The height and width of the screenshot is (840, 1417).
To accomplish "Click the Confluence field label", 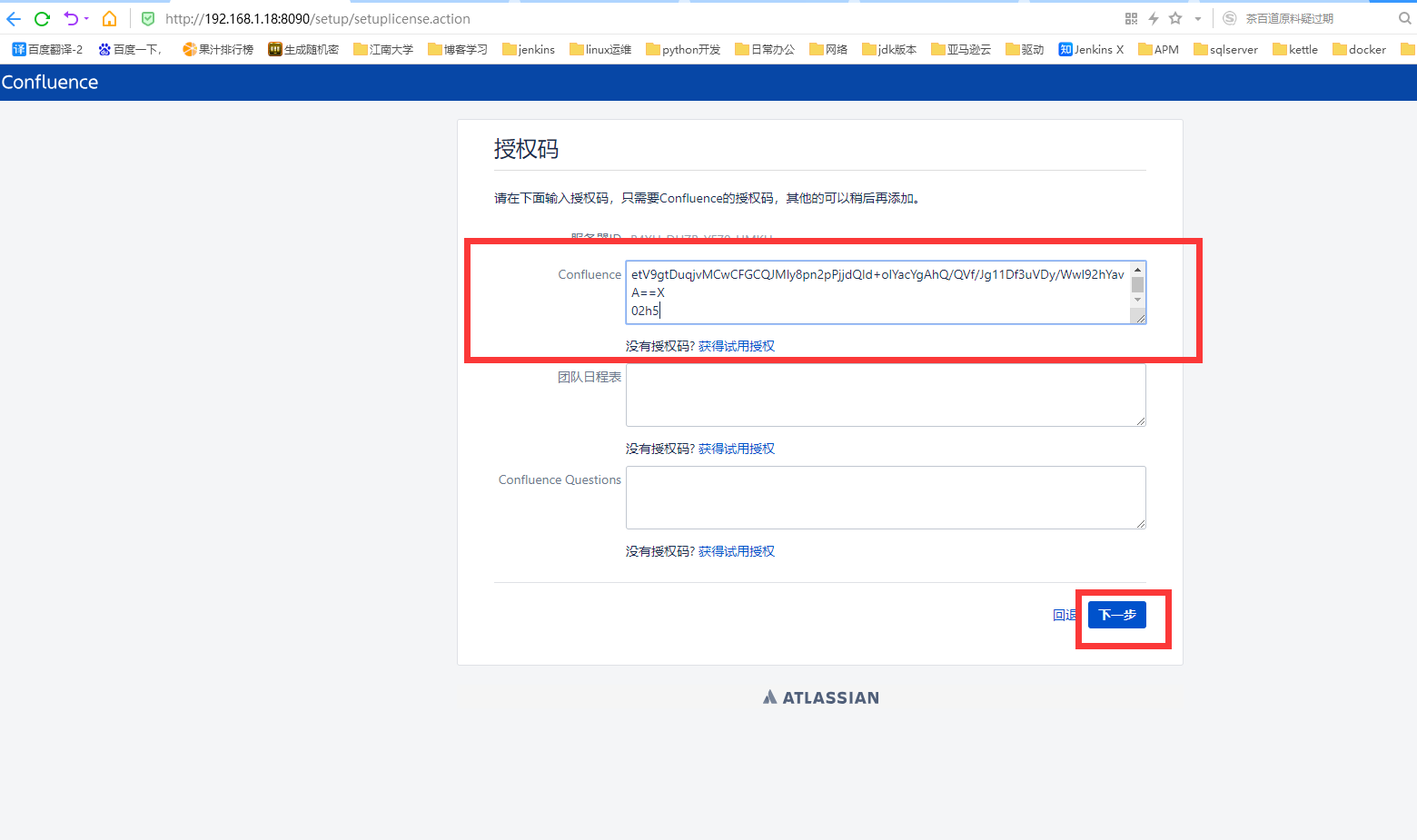I will click(x=590, y=274).
